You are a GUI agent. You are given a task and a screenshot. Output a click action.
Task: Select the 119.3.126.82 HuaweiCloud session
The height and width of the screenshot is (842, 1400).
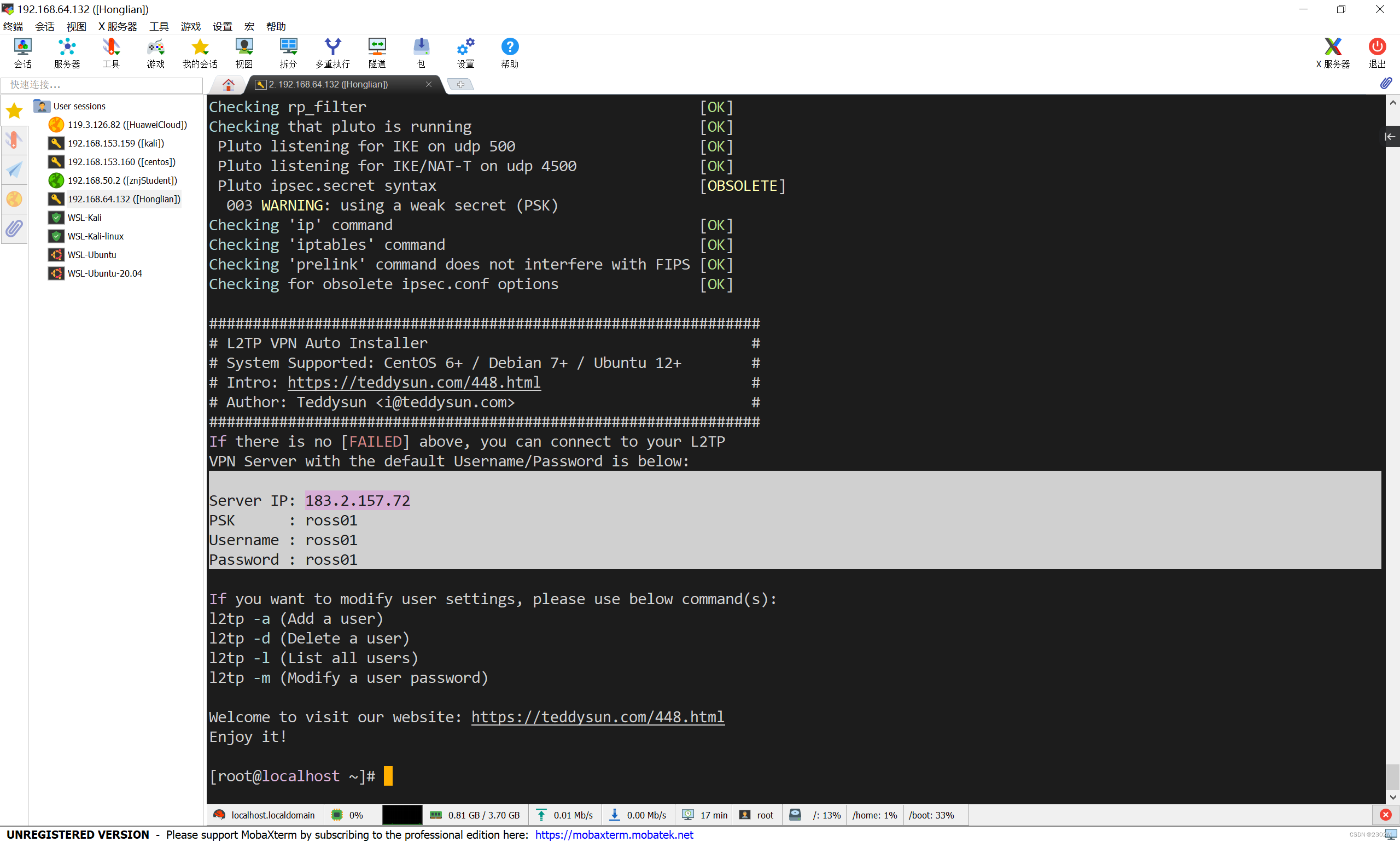126,125
